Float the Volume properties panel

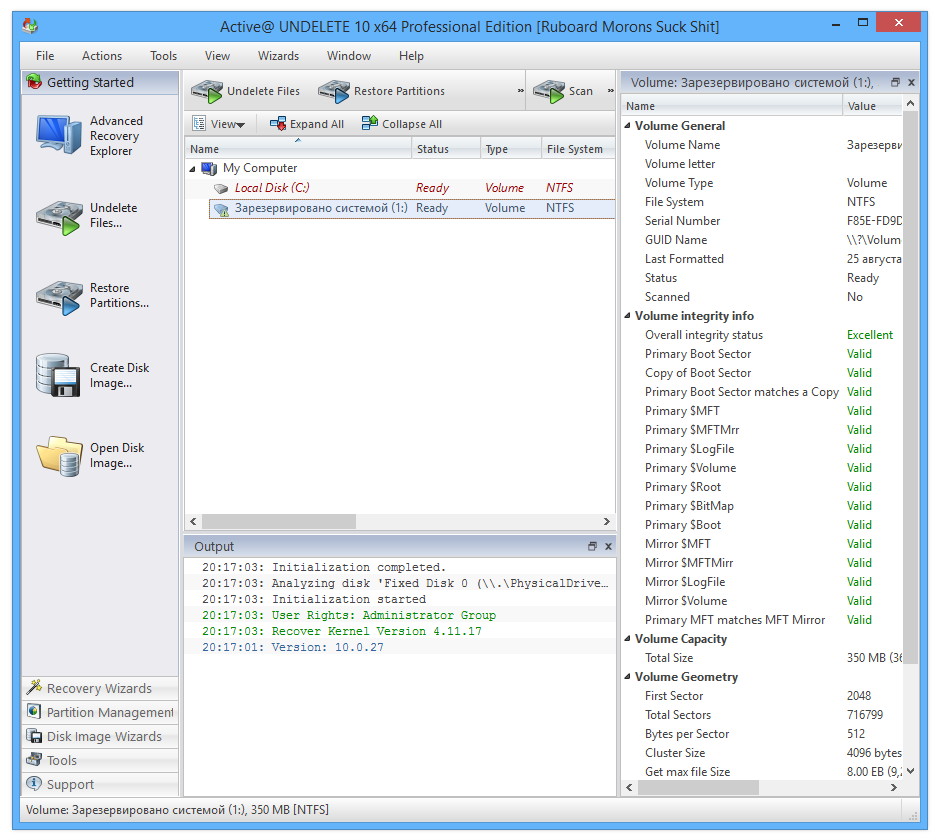(x=895, y=82)
